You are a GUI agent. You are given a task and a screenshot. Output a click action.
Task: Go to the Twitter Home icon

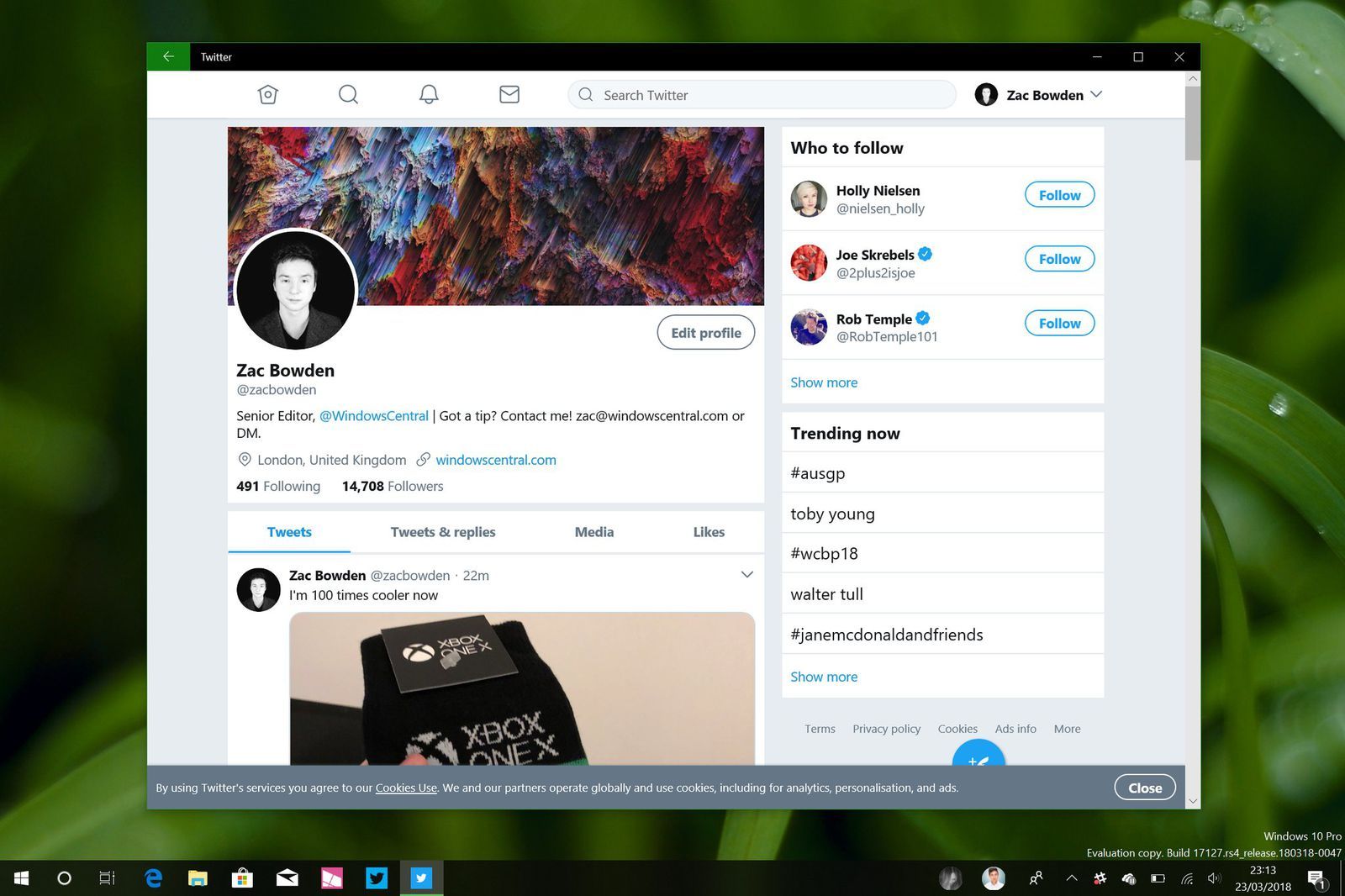(267, 94)
